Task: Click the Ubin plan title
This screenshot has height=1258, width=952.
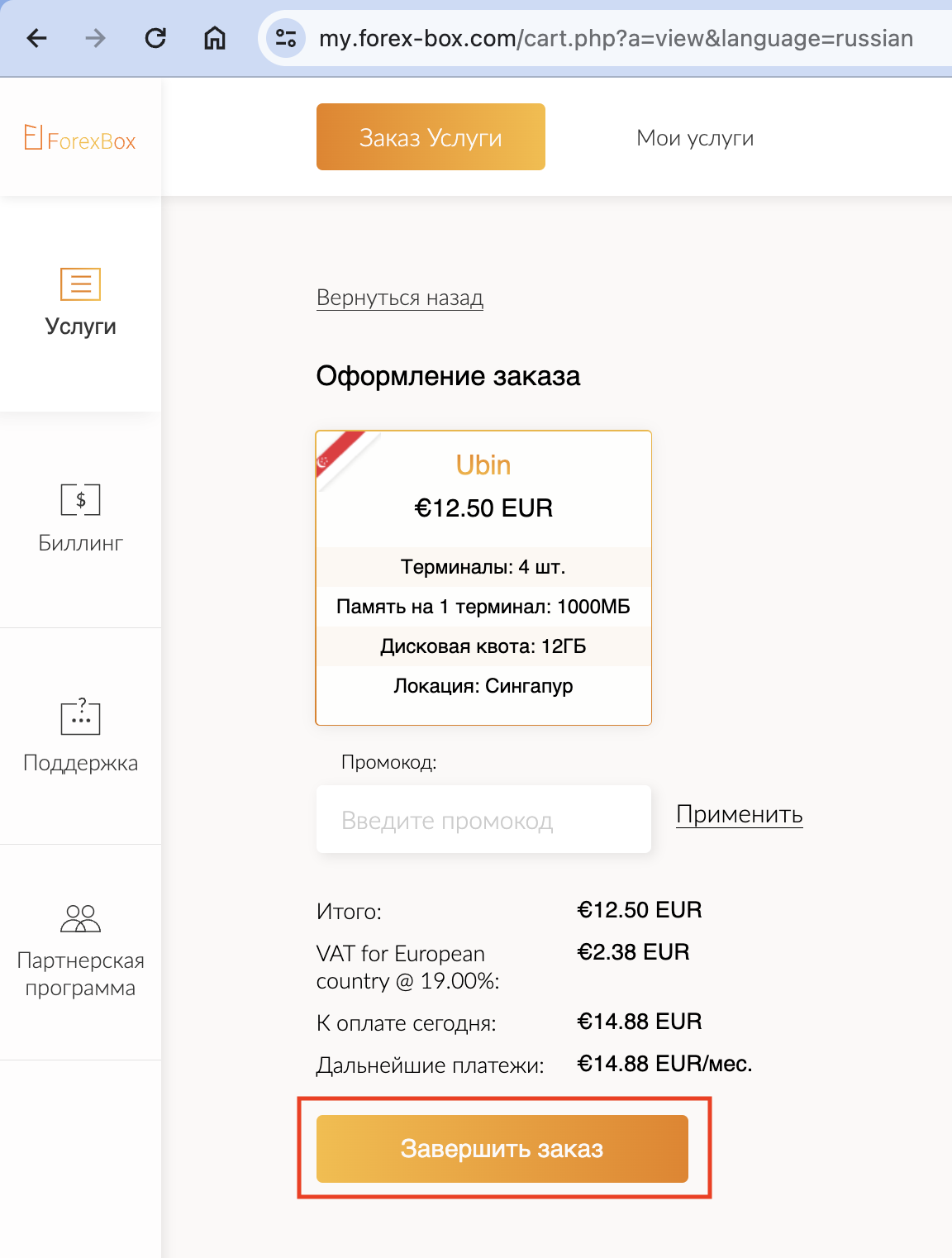Action: point(483,465)
